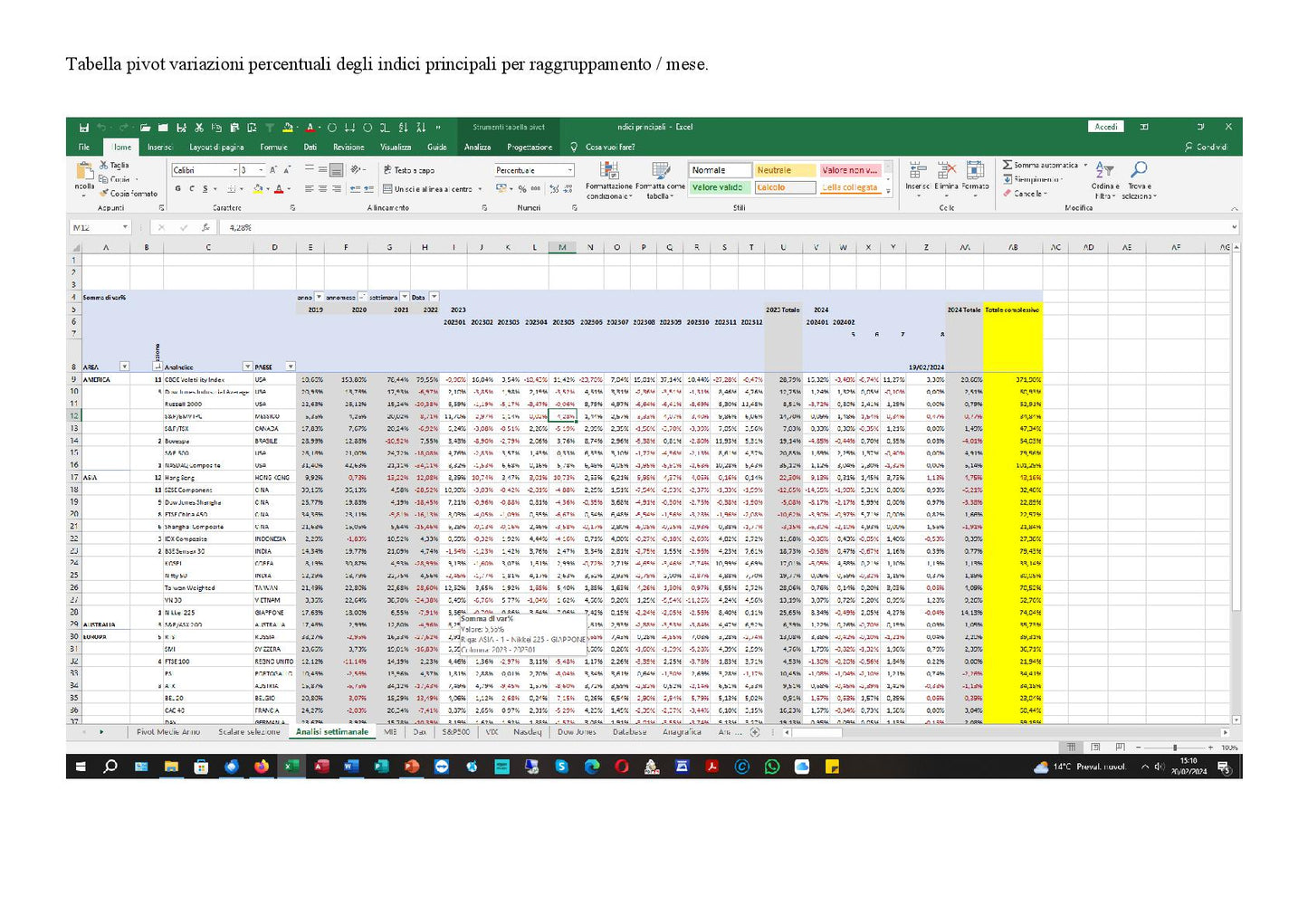The width and height of the screenshot is (1308, 924).
Task: Select the S&P500 sheet tab
Action: (456, 732)
